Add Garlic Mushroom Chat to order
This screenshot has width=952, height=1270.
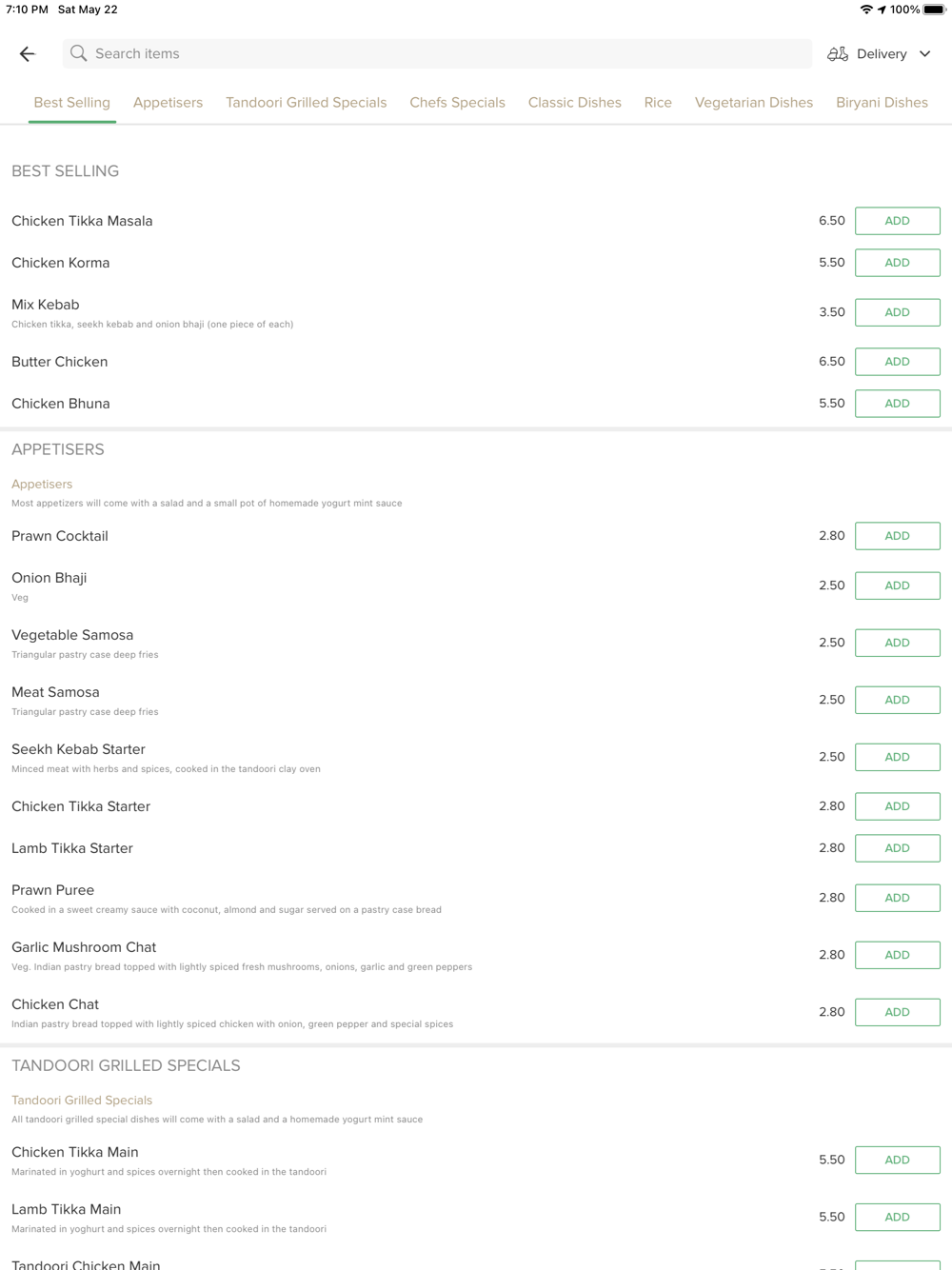(x=897, y=955)
